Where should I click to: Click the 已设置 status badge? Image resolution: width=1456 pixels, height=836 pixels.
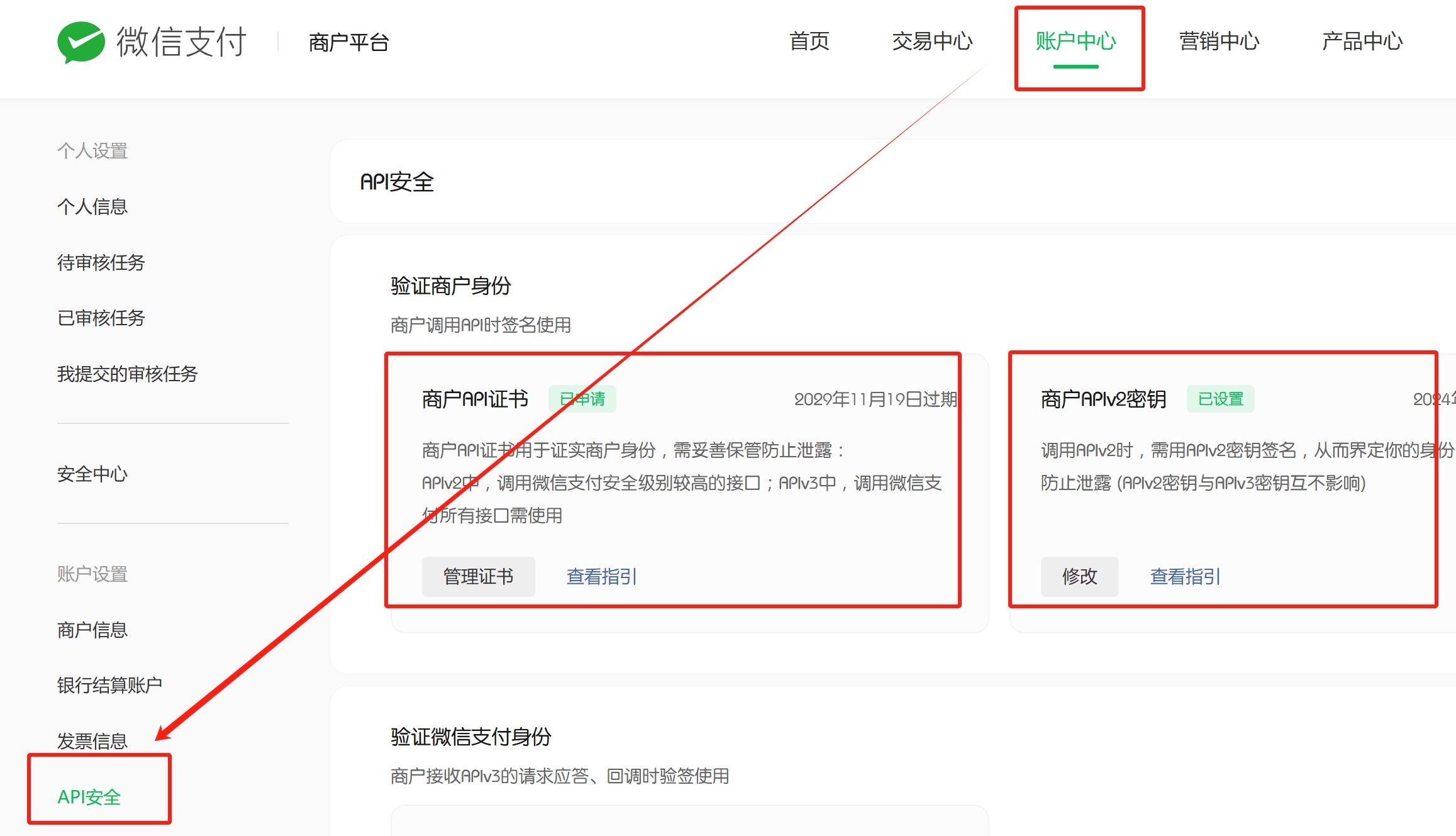[1221, 399]
